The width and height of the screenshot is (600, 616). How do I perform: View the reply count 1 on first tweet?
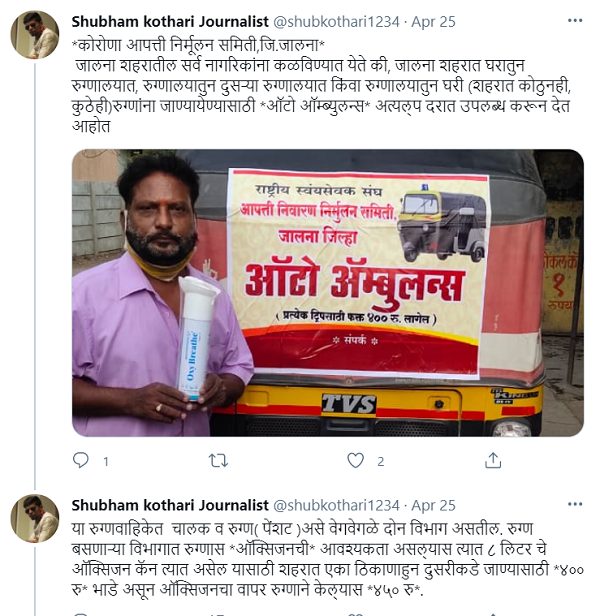click(x=106, y=461)
